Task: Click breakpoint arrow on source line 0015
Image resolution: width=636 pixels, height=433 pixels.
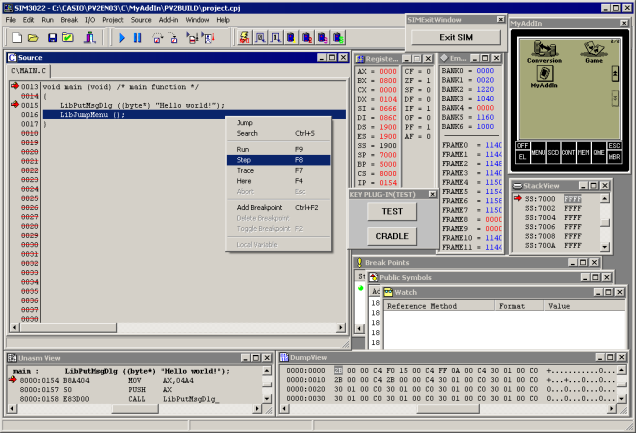Action: coord(15,105)
